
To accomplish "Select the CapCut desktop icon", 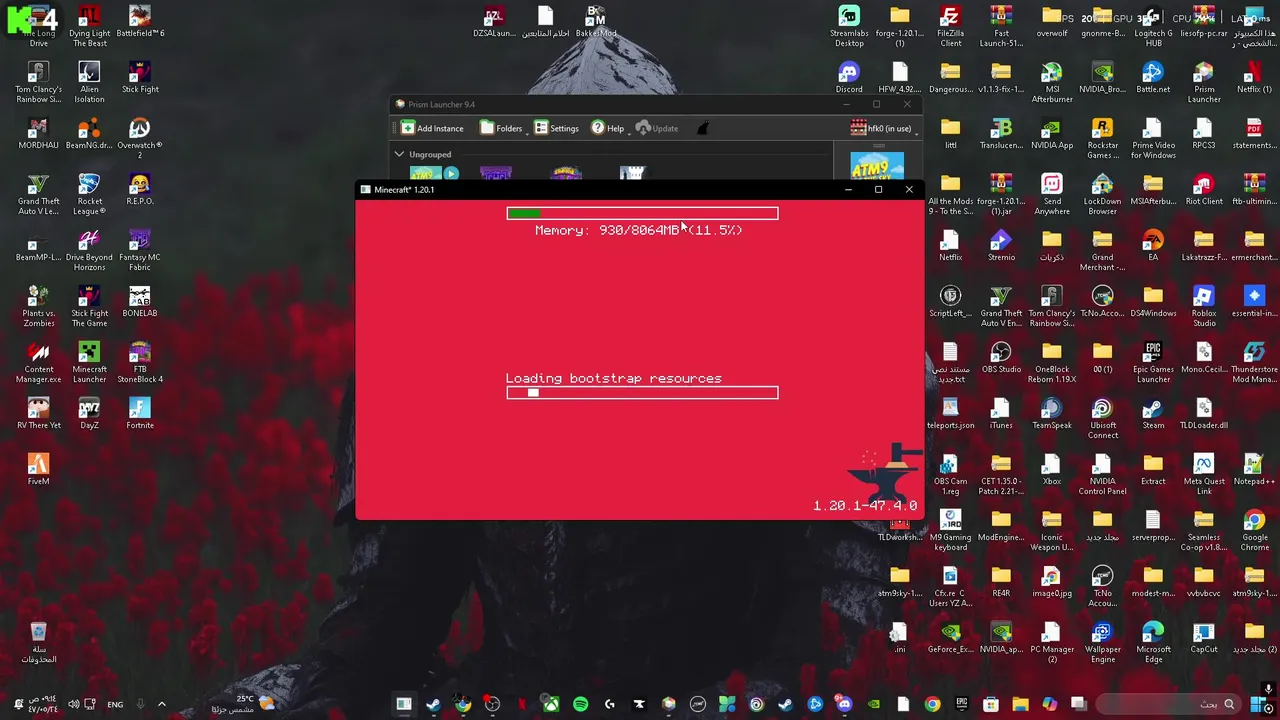I will click(x=1204, y=638).
